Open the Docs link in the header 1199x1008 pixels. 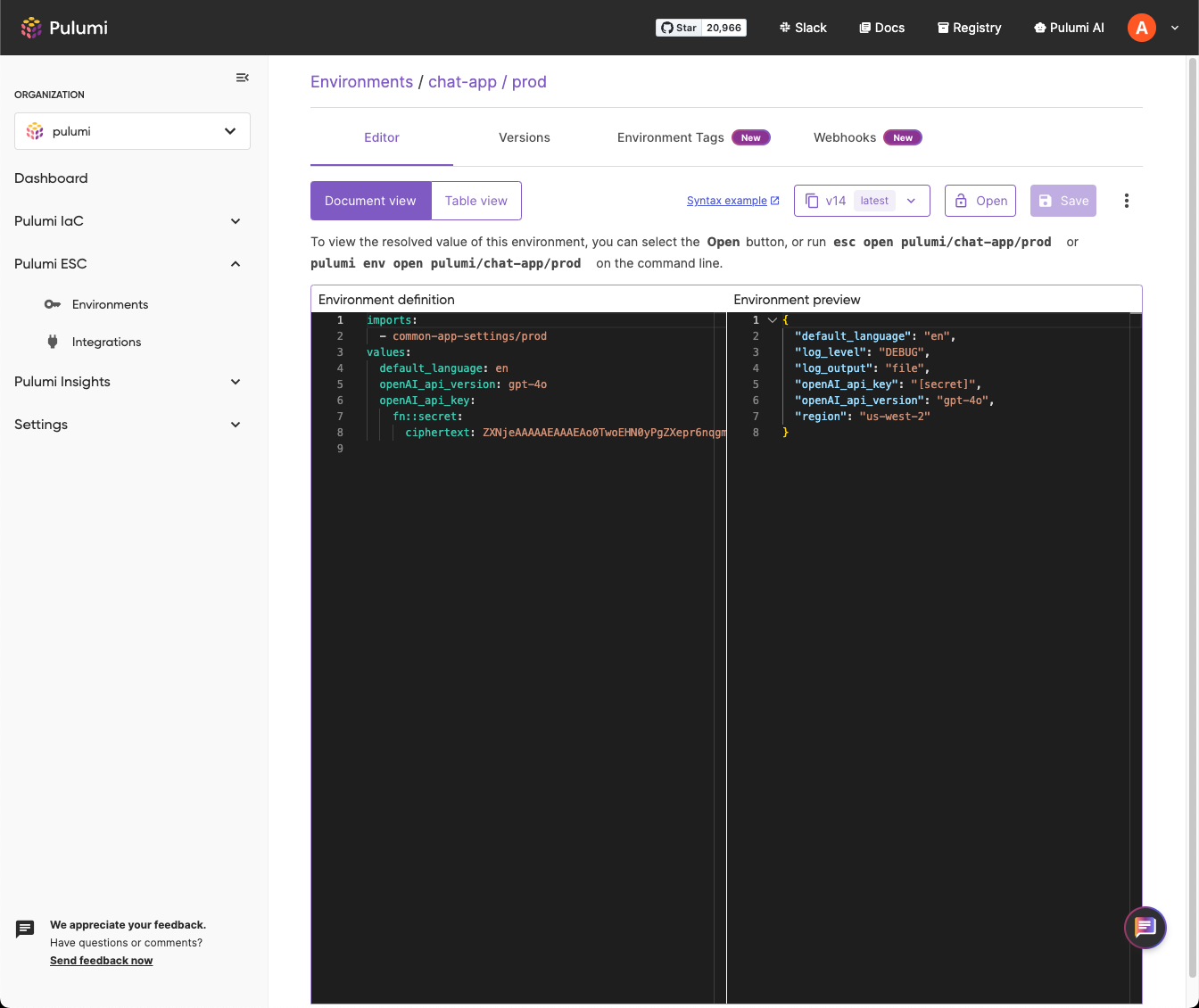pos(882,28)
